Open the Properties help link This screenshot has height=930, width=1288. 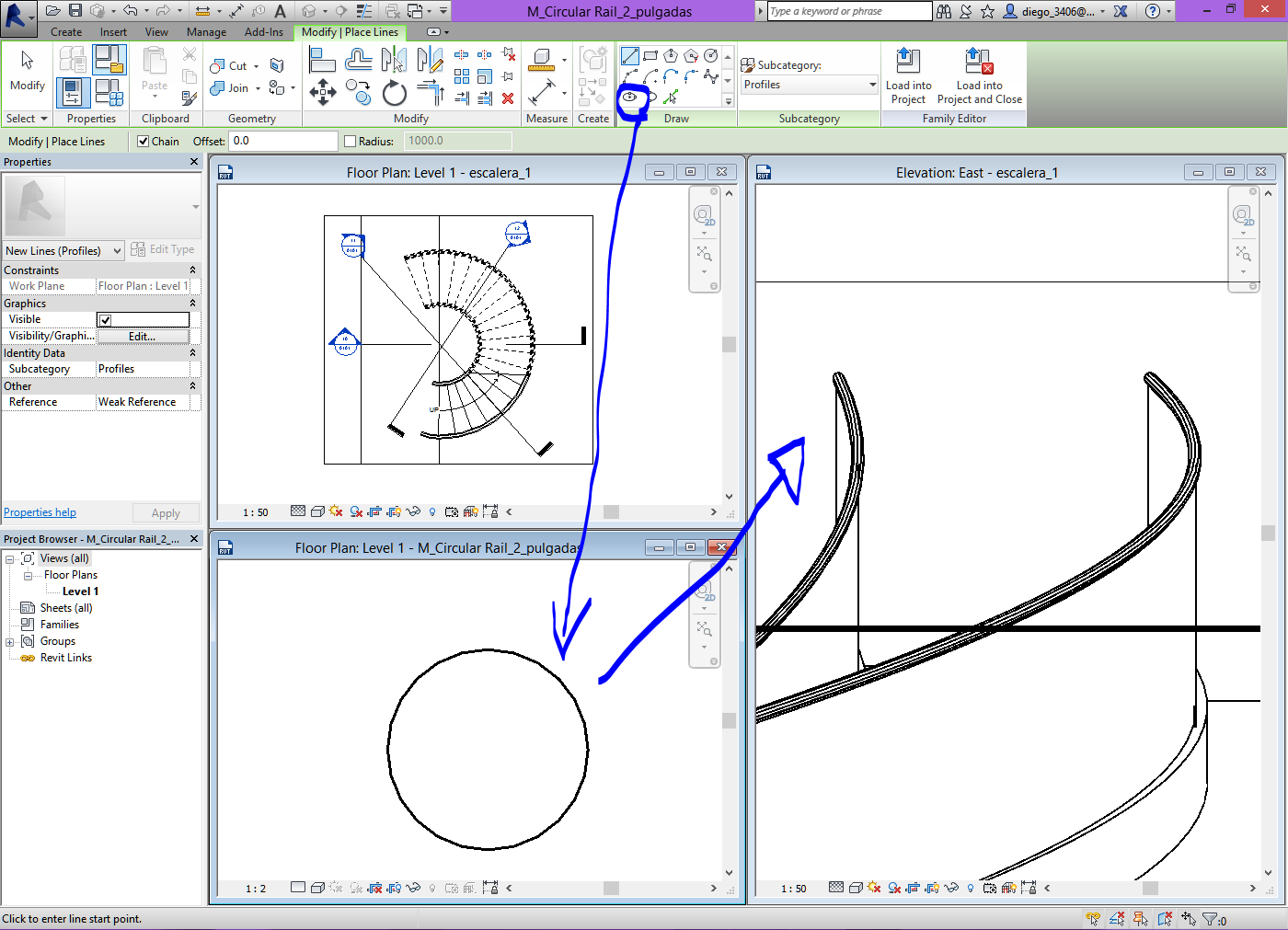(x=40, y=512)
